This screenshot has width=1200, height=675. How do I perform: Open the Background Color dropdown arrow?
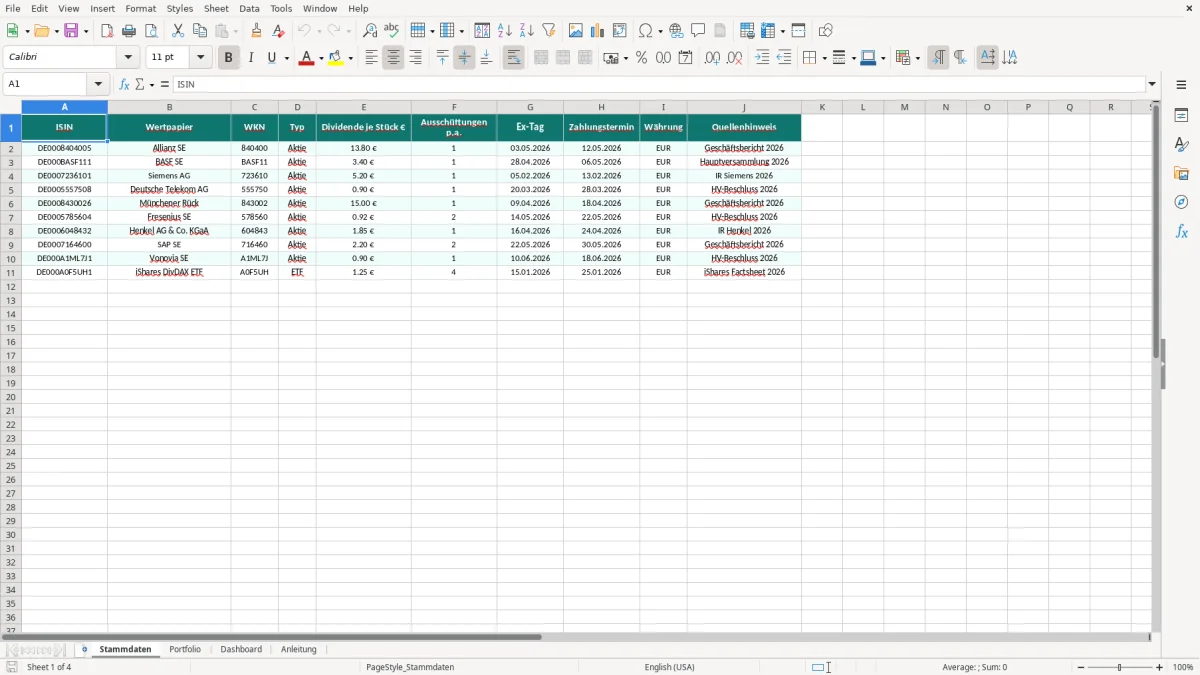tap(350, 58)
